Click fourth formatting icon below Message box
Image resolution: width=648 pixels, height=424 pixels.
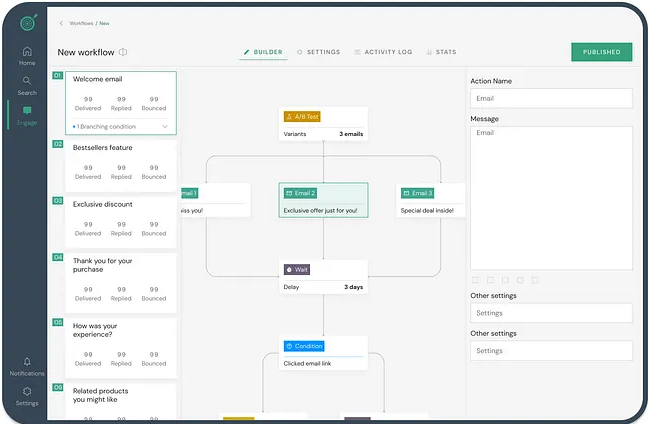click(x=520, y=280)
